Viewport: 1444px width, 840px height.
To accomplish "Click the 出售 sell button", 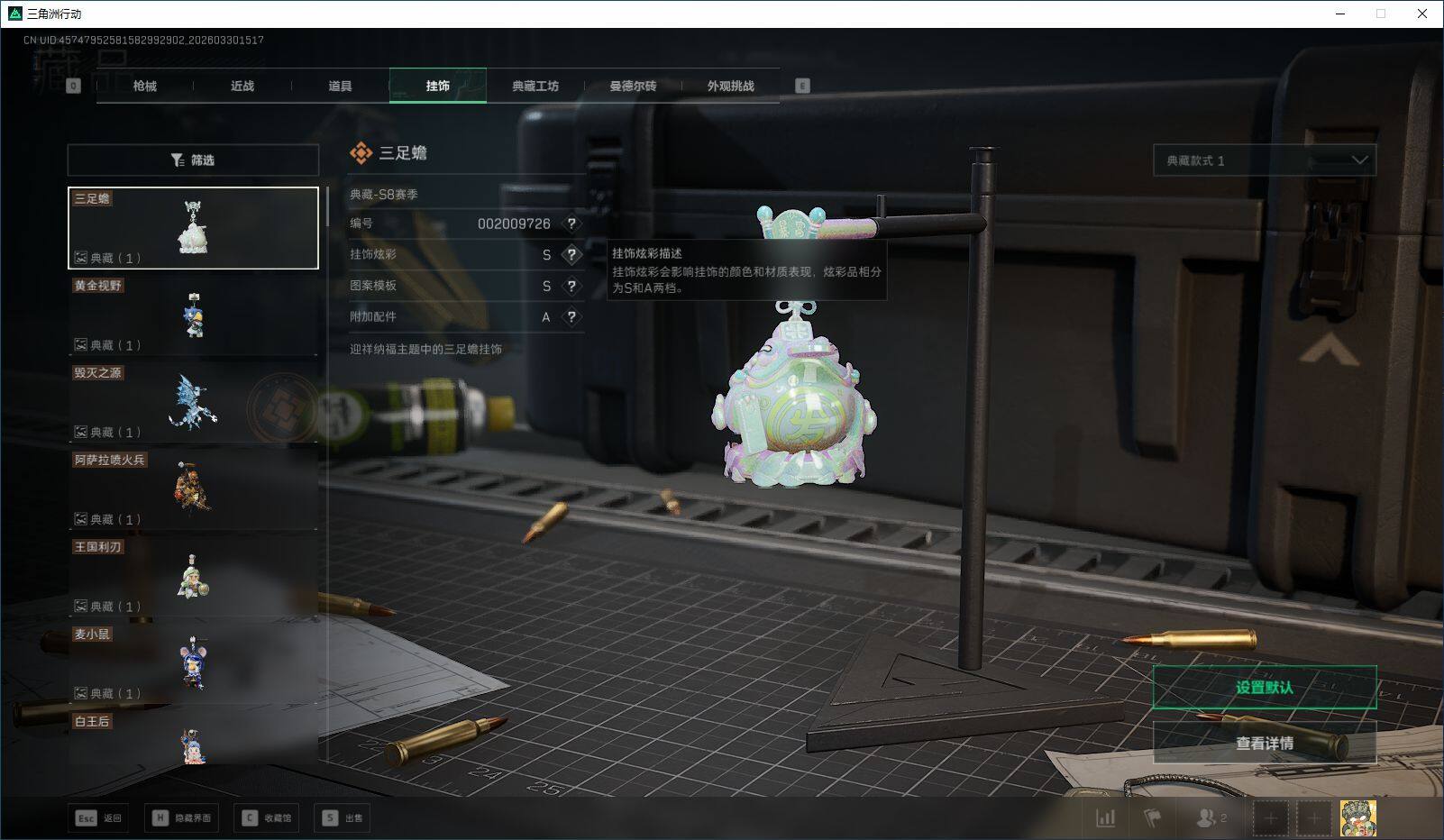I will pyautogui.click(x=343, y=817).
